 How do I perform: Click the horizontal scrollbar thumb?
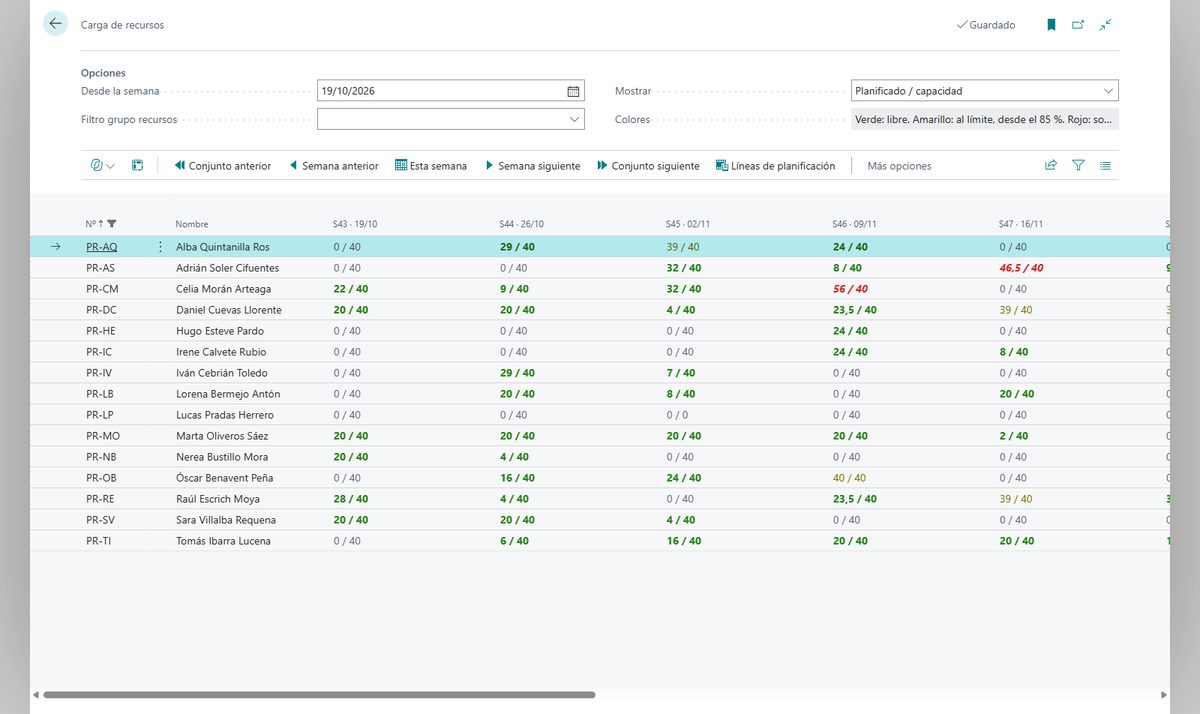point(319,694)
